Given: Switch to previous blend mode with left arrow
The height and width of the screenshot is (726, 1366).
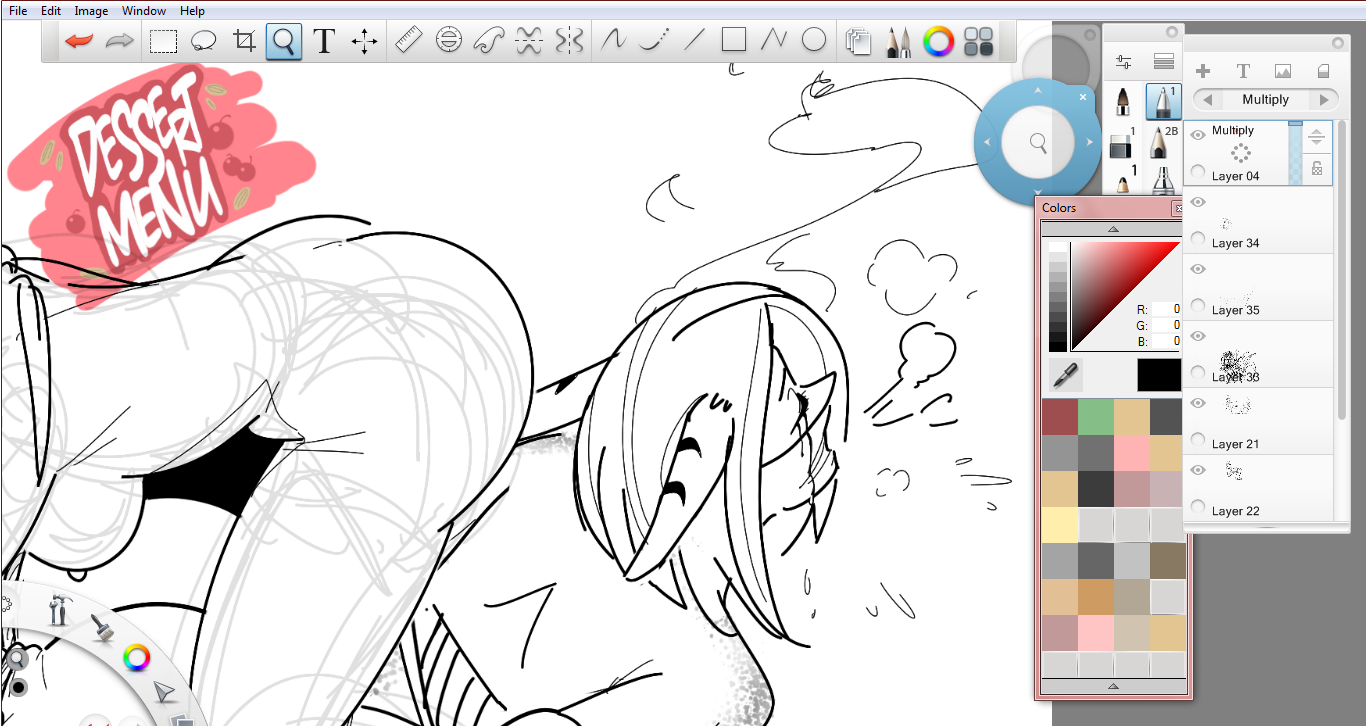Looking at the screenshot, I should (1208, 99).
